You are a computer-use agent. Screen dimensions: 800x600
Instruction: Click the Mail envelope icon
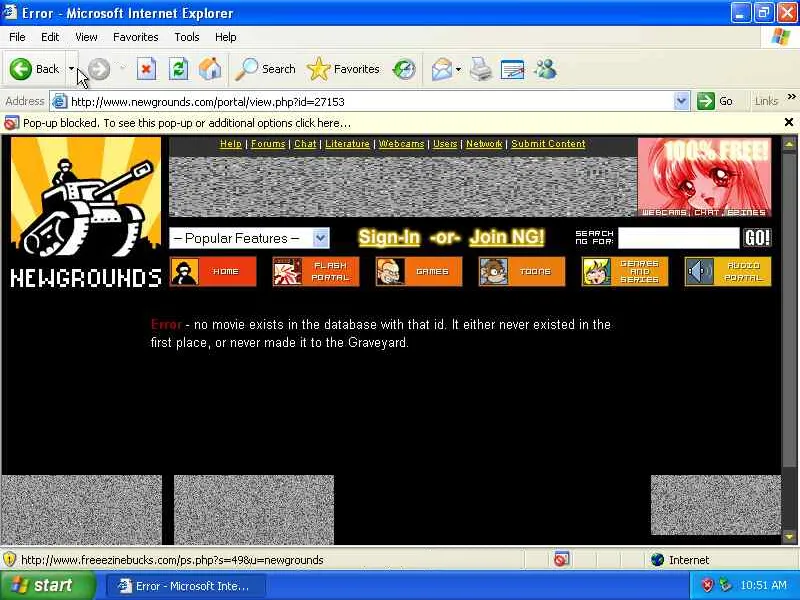pyautogui.click(x=441, y=69)
